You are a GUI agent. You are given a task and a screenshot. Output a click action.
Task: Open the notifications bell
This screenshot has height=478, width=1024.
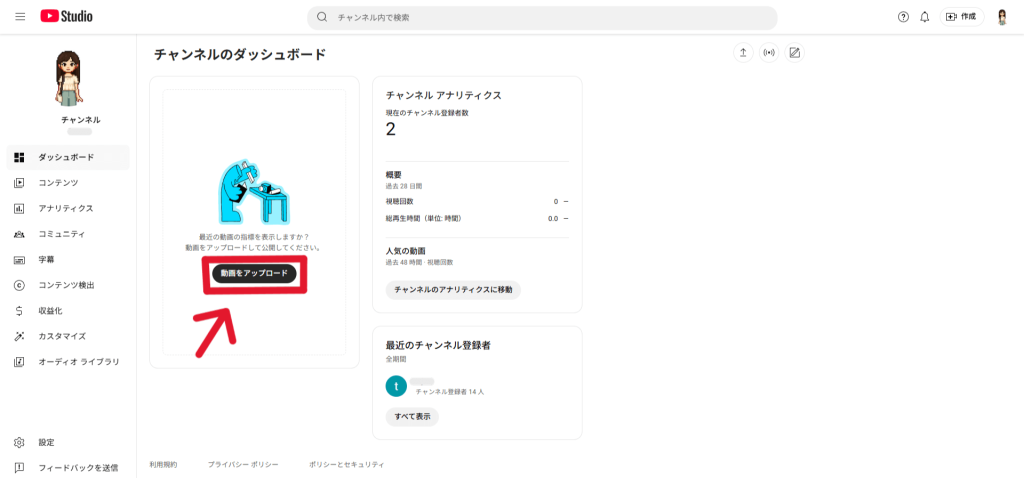[x=925, y=17]
